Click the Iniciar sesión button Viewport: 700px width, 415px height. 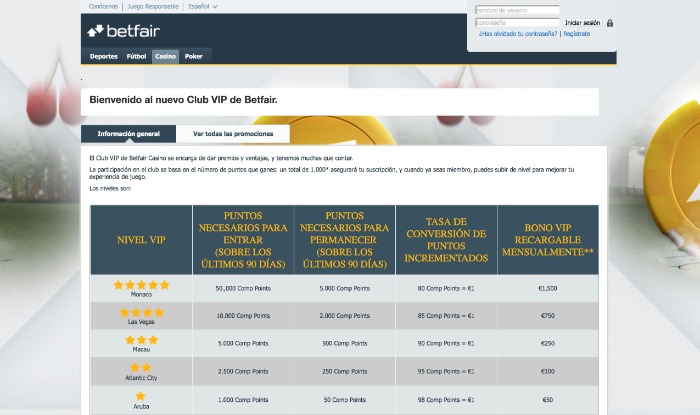tap(582, 23)
